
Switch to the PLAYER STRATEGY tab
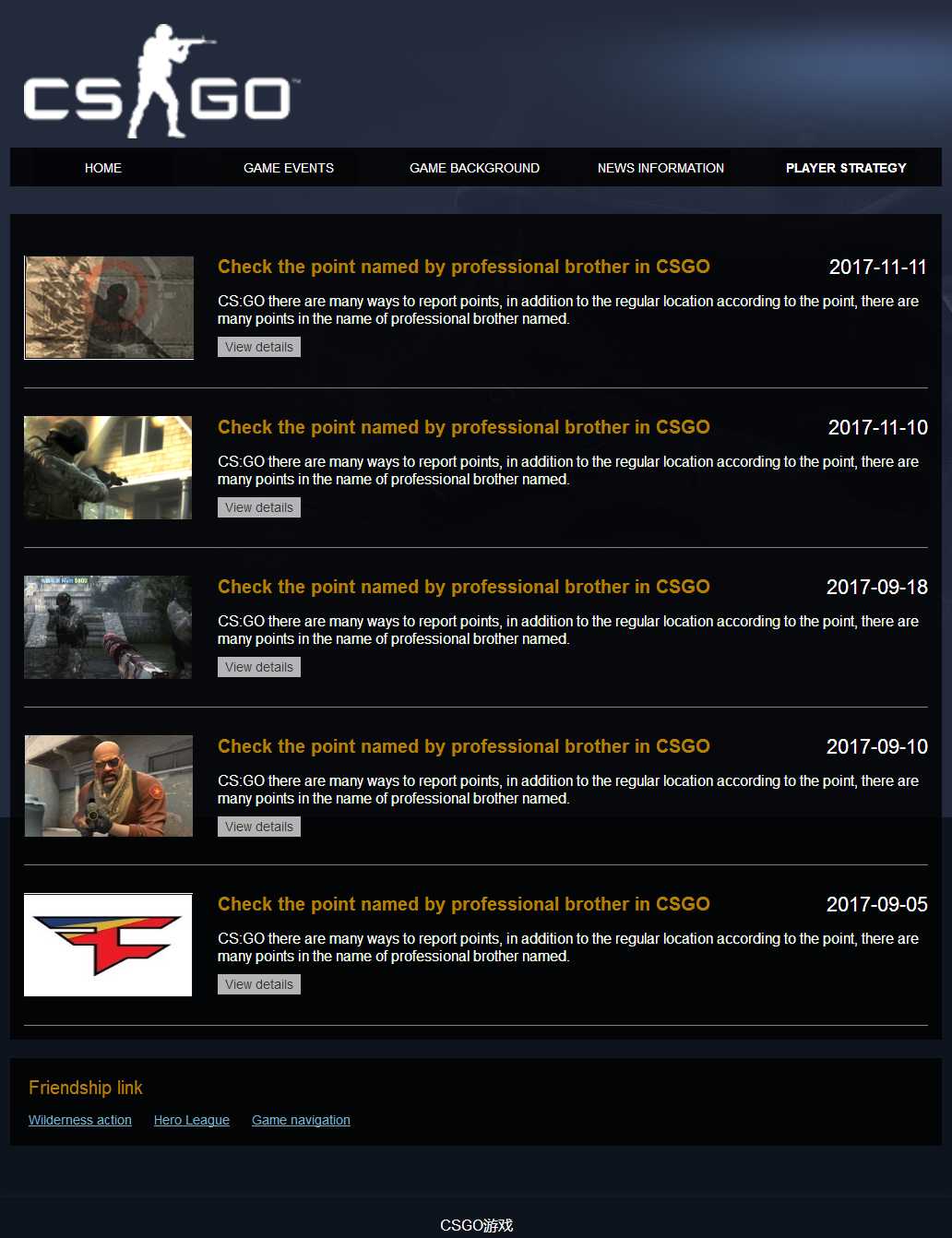(x=846, y=168)
